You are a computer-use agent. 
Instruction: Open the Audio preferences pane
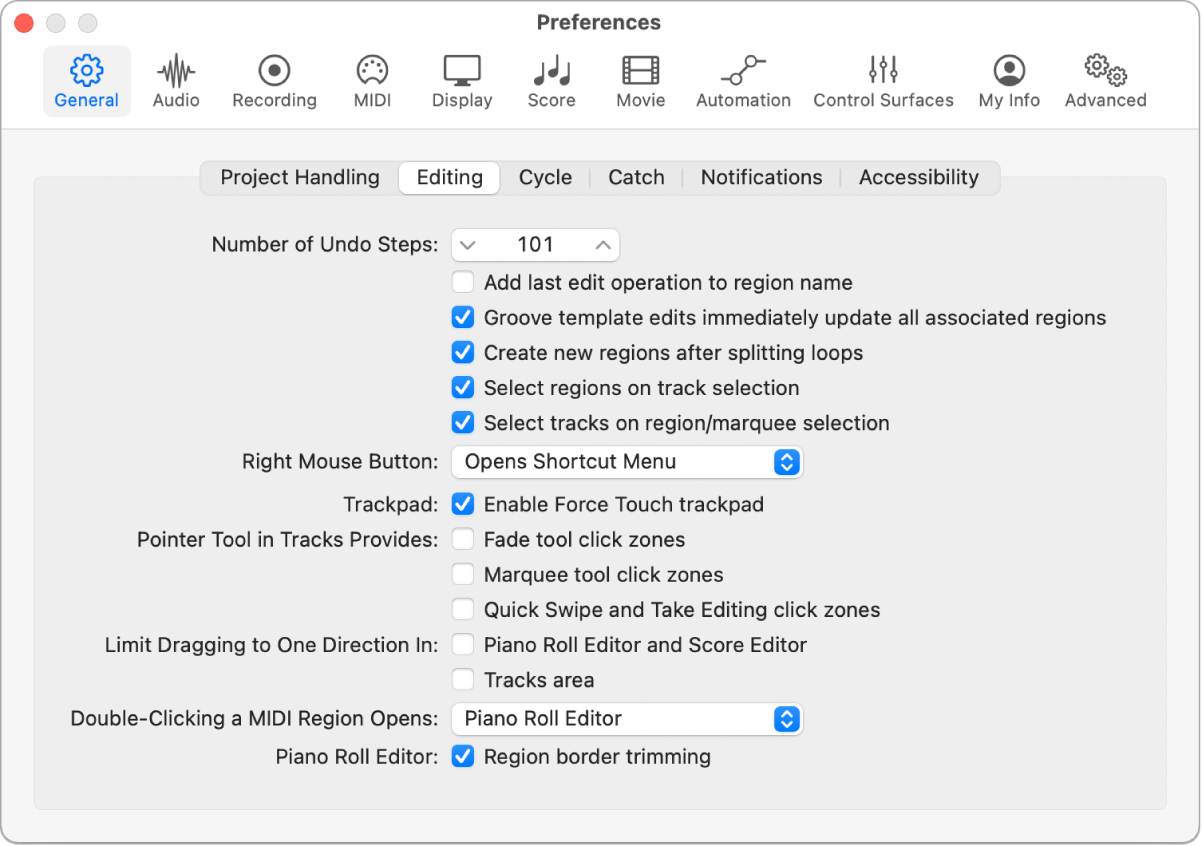(x=176, y=82)
